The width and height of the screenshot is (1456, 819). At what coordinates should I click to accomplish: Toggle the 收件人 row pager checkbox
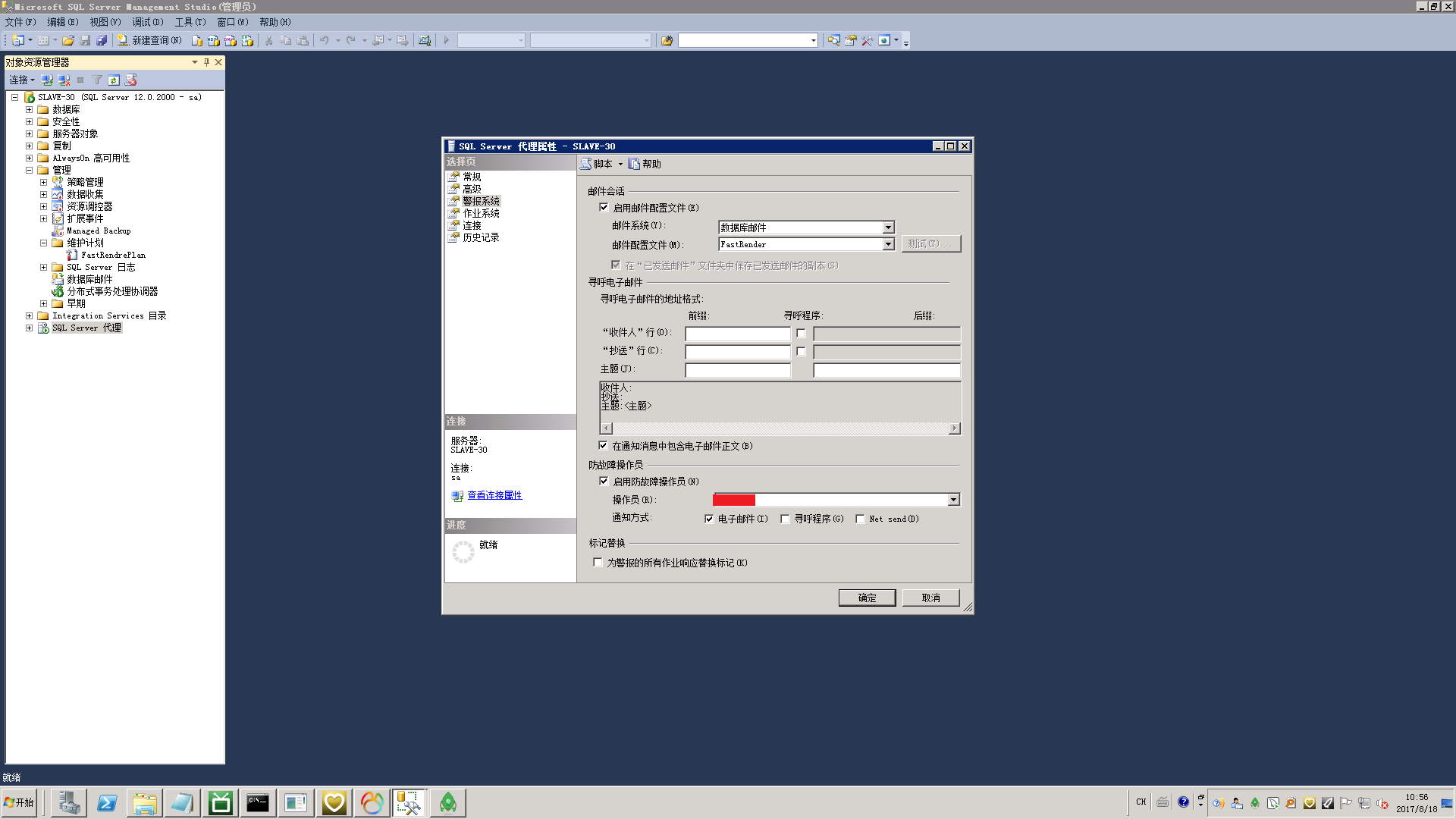801,333
